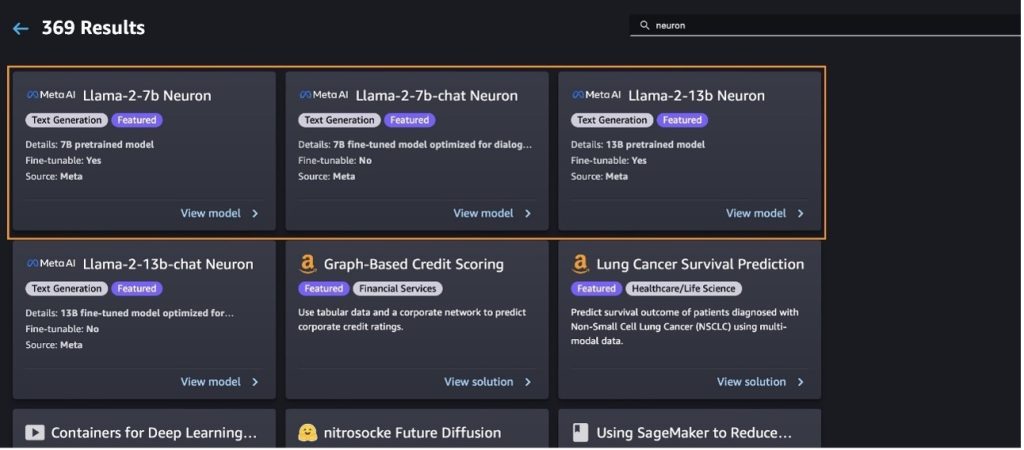Click the 369 Results heading
Image resolution: width=1024 pixels, height=450 pixels.
point(93,28)
